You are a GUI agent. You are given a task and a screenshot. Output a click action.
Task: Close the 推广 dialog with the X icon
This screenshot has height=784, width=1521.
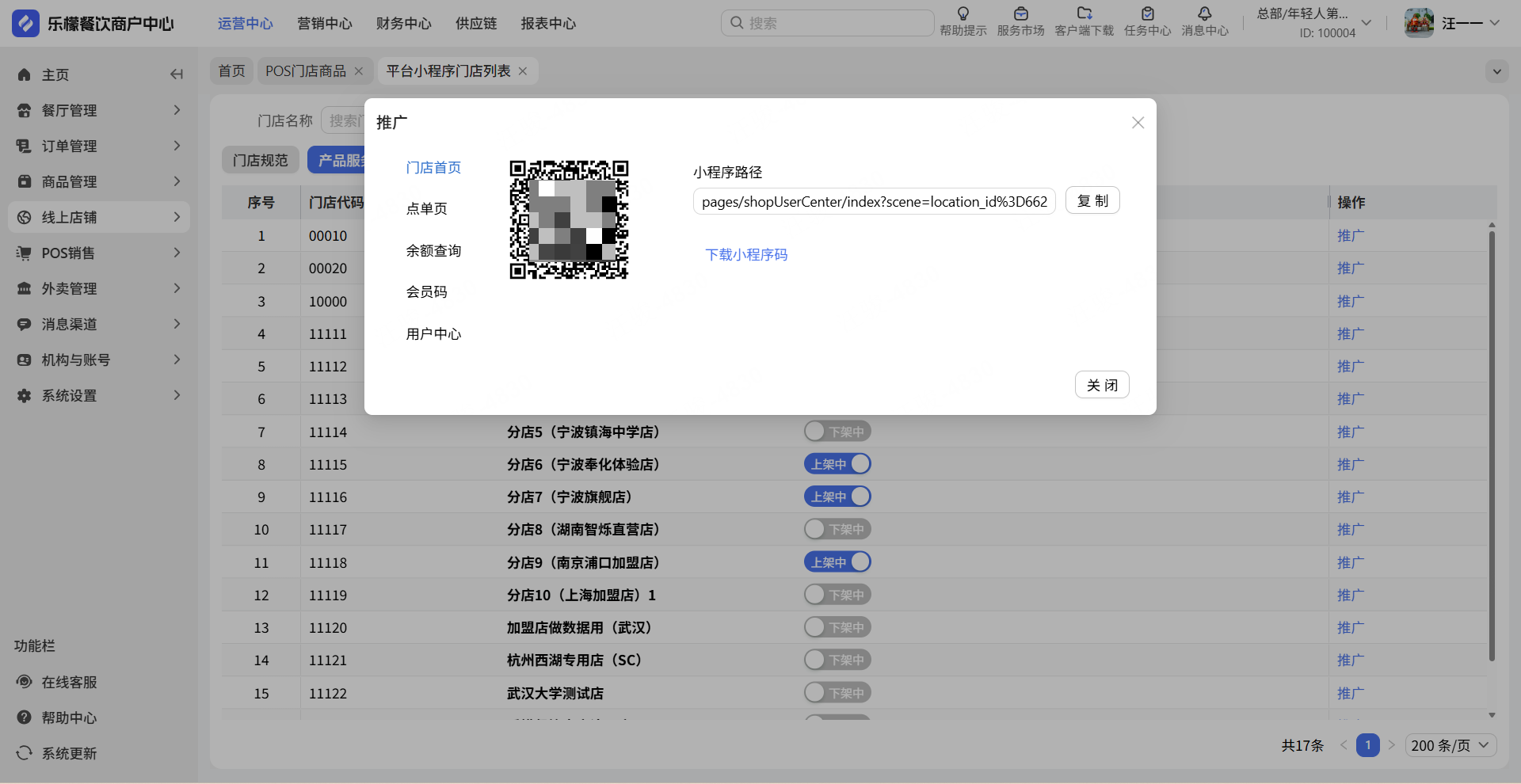pos(1138,123)
